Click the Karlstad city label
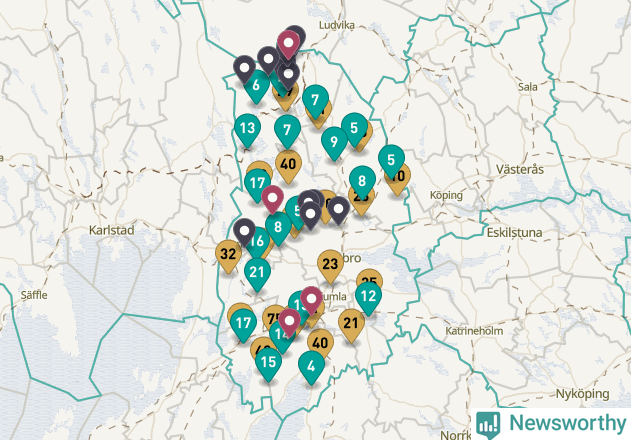Image resolution: width=631 pixels, height=440 pixels. pos(111,230)
